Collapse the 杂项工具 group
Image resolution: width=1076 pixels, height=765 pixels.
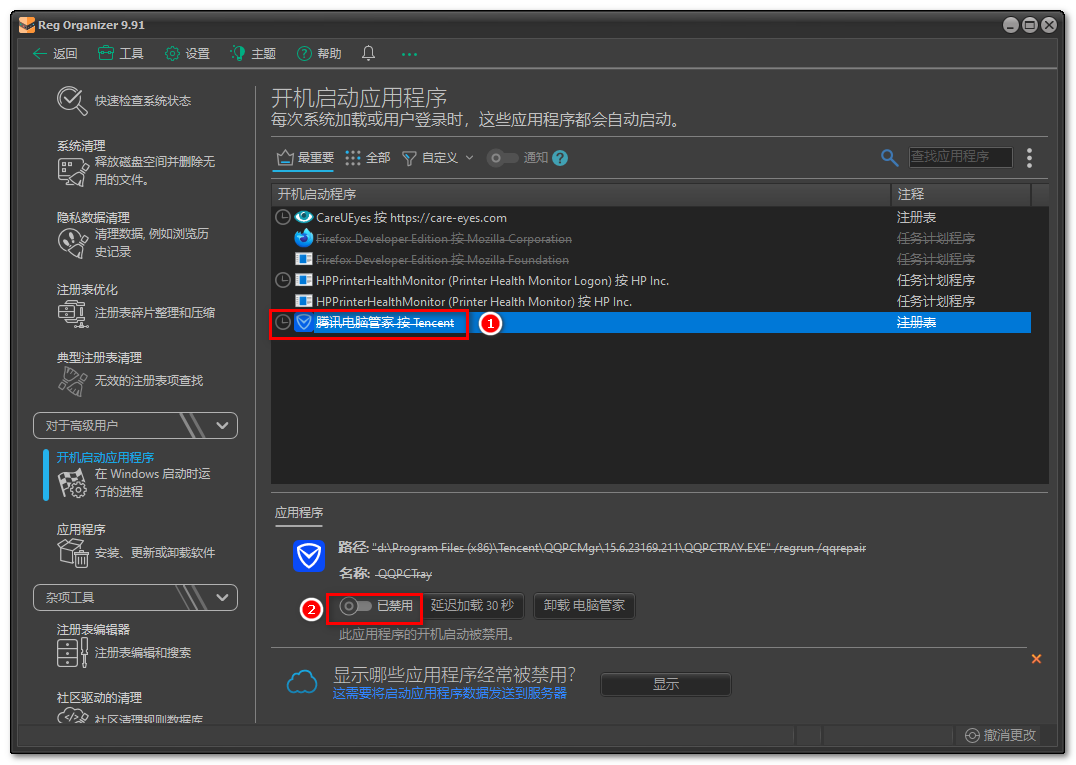click(x=135, y=598)
